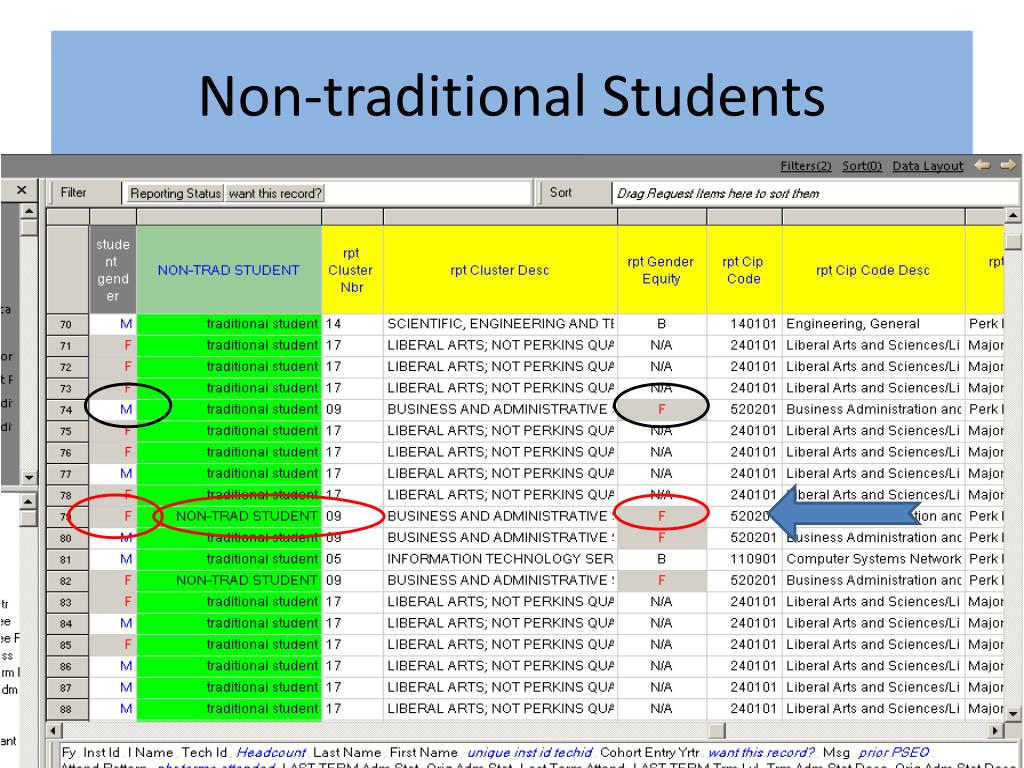The width and height of the screenshot is (1024, 768).
Task: Click the rpt Cluster Desc column header
Action: 498,270
